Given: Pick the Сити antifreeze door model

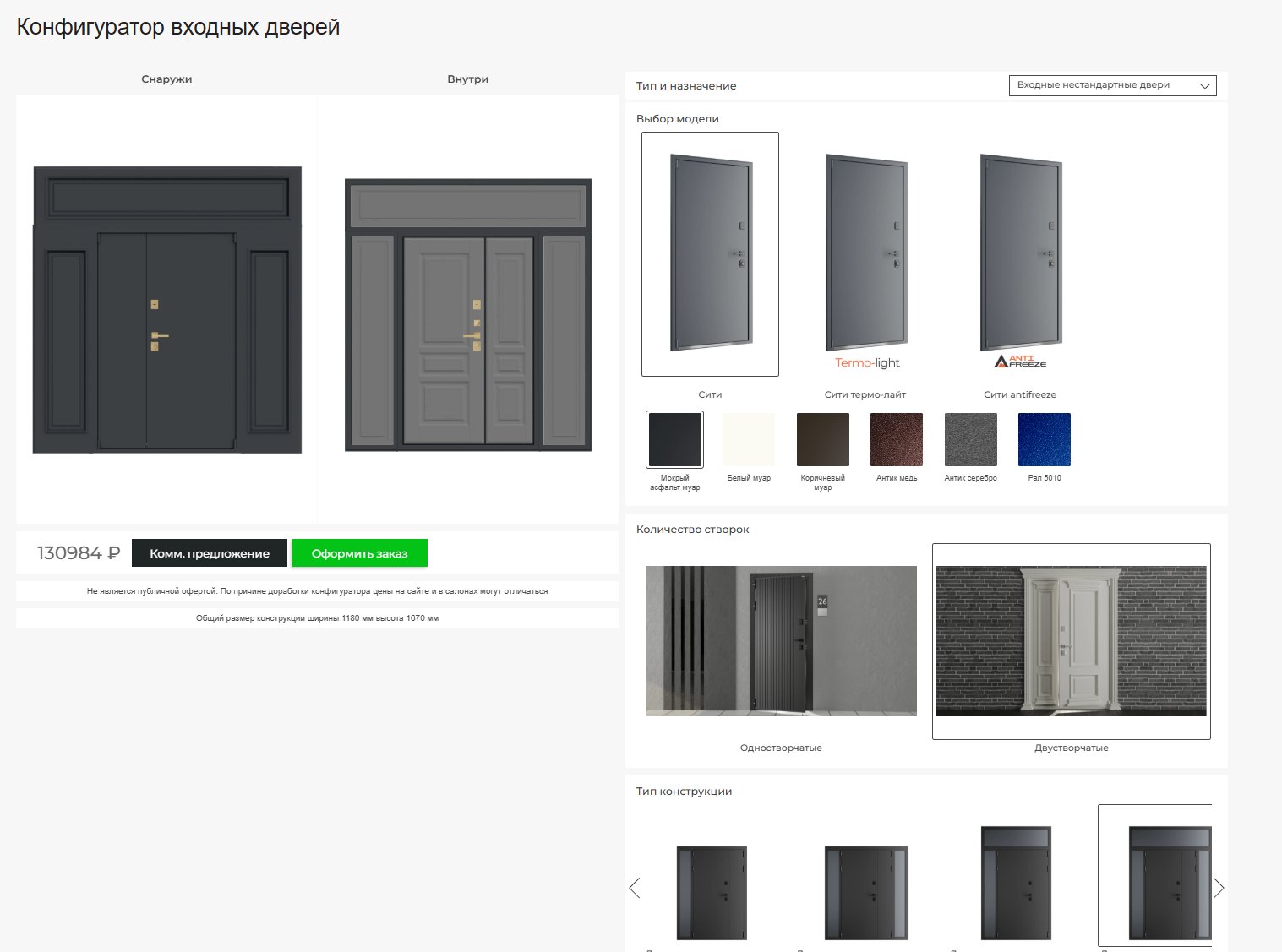Looking at the screenshot, I should [1020, 253].
